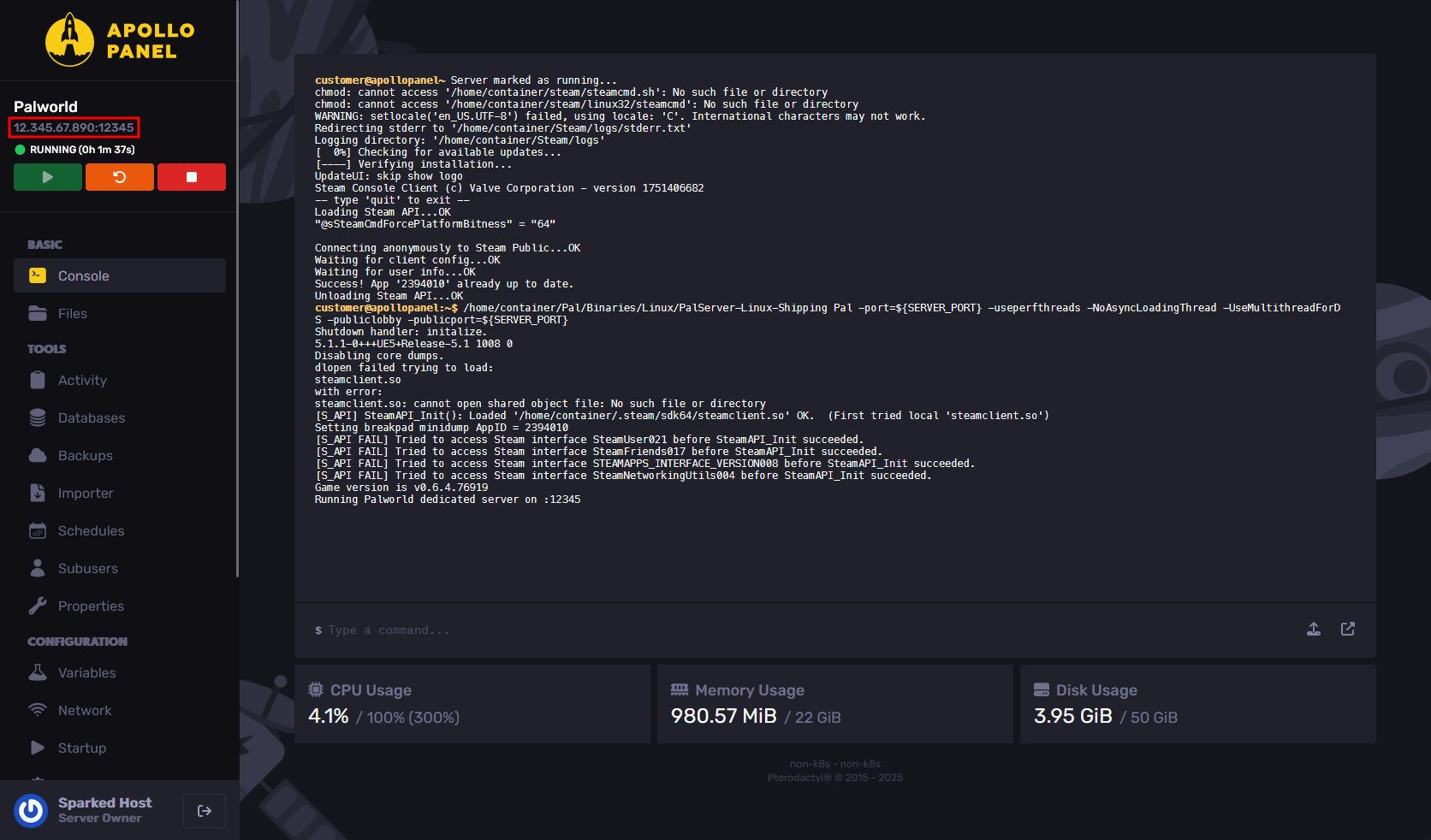Viewport: 1431px width, 840px height.
Task: Click the green running status dot
Action: [20, 150]
